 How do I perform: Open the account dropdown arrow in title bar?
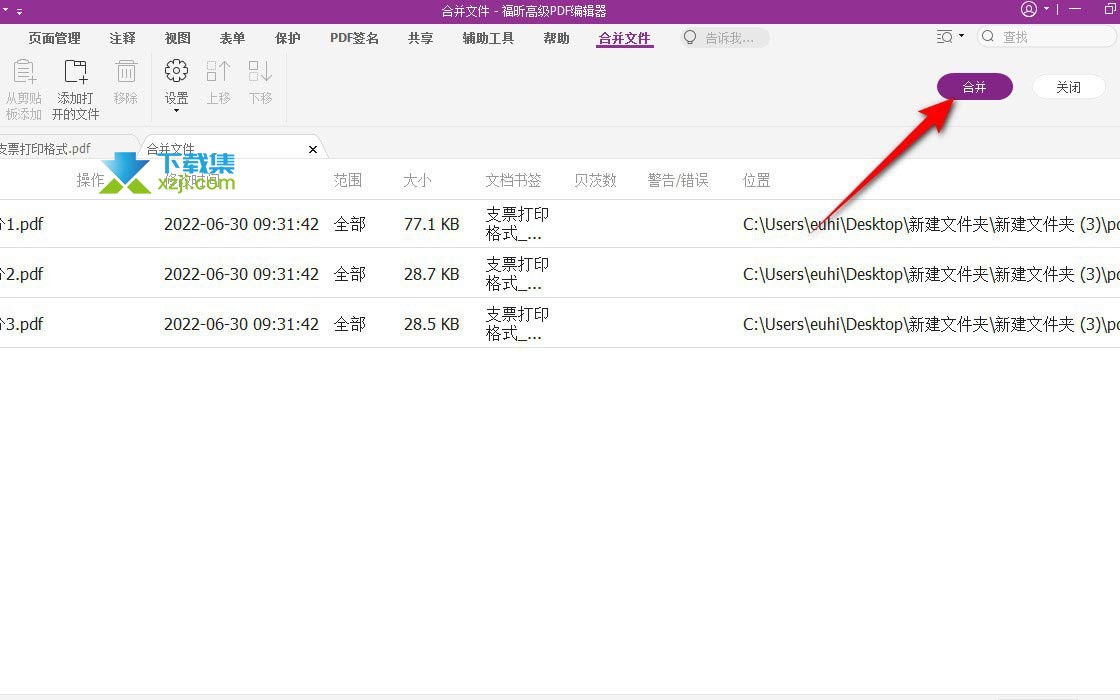tap(1046, 9)
